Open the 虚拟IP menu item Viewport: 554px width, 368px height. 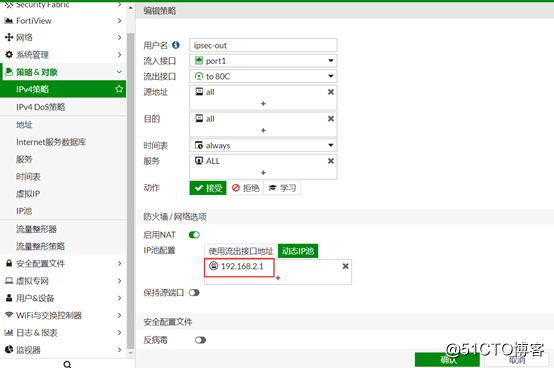63,194
